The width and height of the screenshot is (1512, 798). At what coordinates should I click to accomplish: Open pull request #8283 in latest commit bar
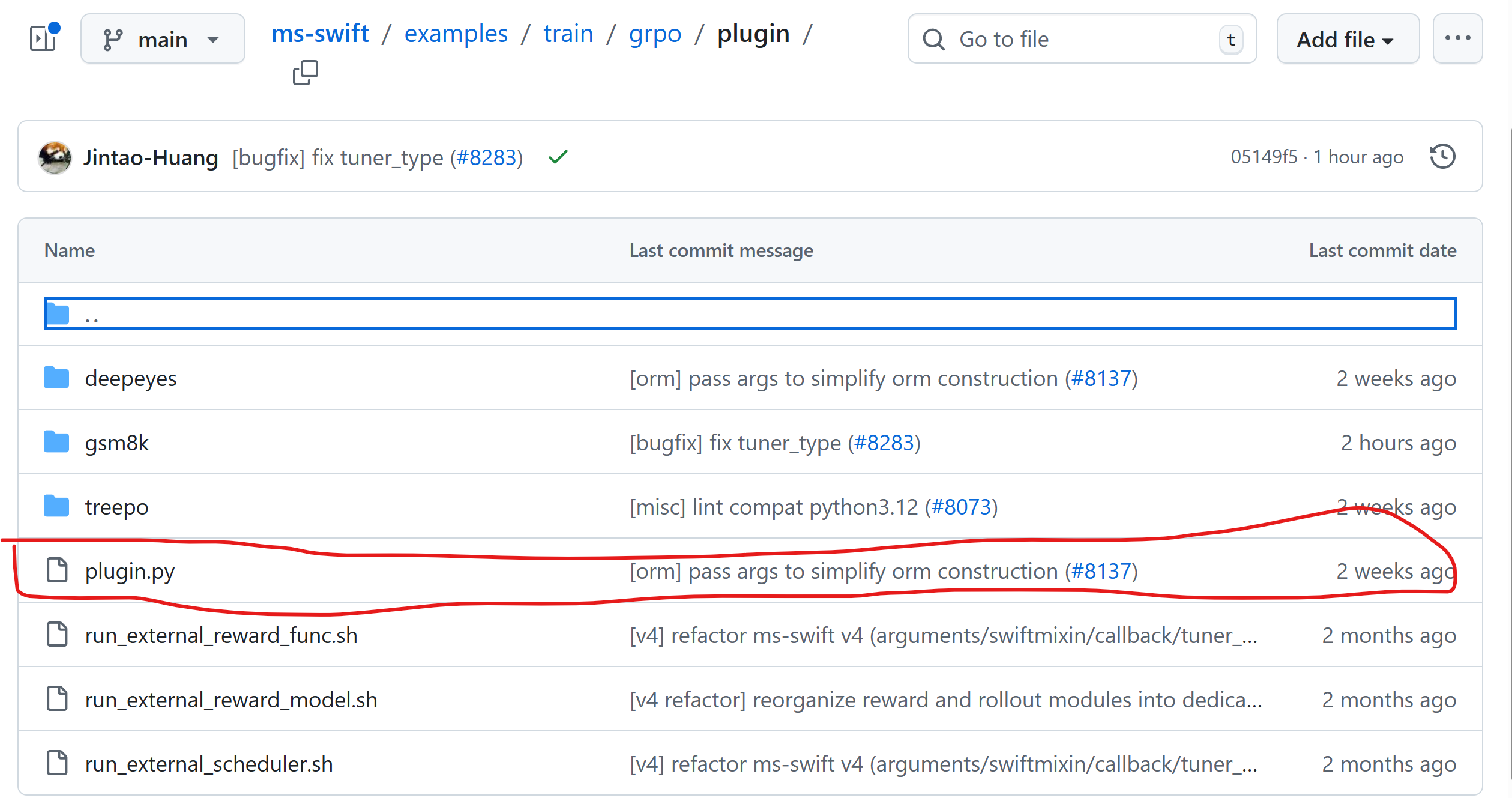[486, 157]
